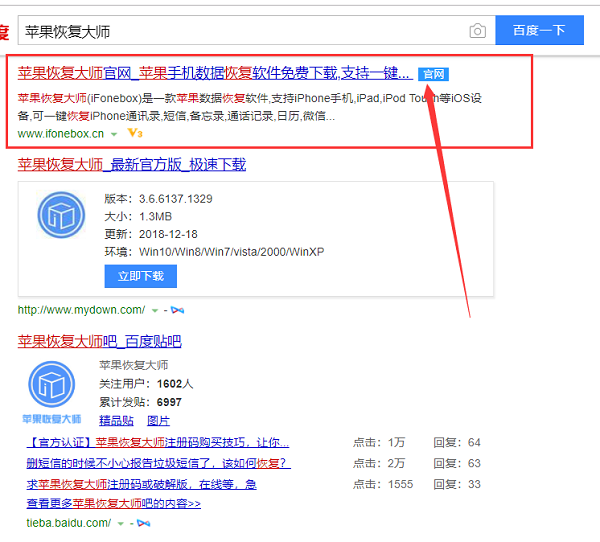Expand the www.ifonebox.cn dropdown arrow

coord(114,134)
